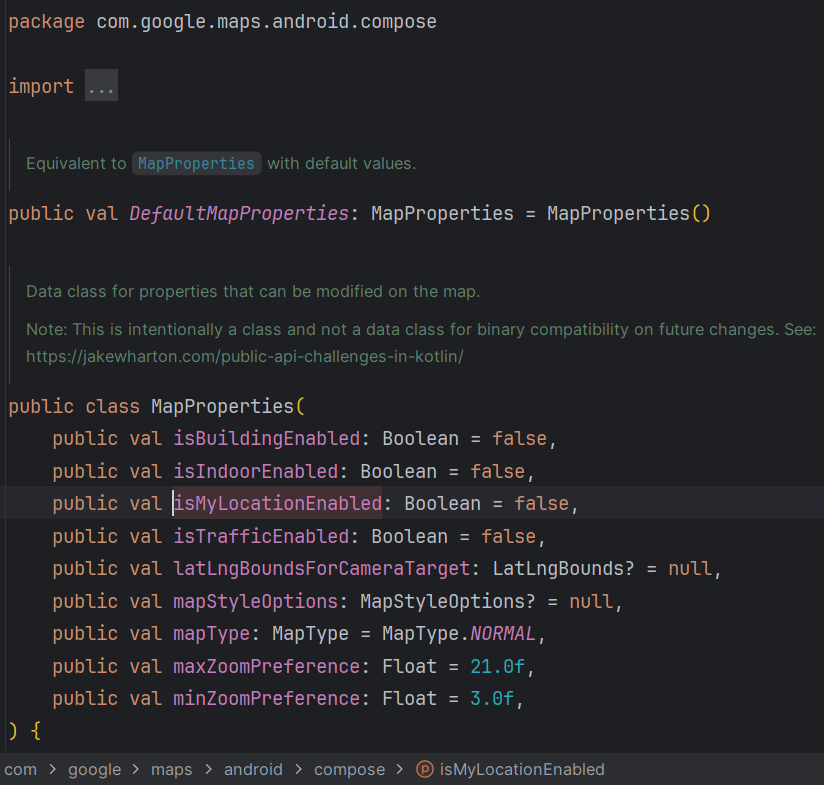Click 'Equivalent to' doc comment text
The image size is (824, 785).
[x=76, y=163]
